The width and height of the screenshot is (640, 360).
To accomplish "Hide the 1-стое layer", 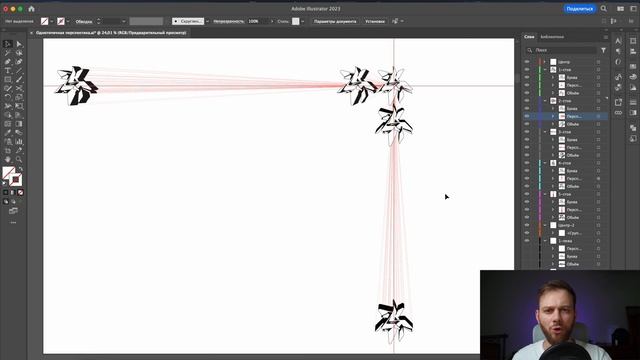I will [527, 70].
